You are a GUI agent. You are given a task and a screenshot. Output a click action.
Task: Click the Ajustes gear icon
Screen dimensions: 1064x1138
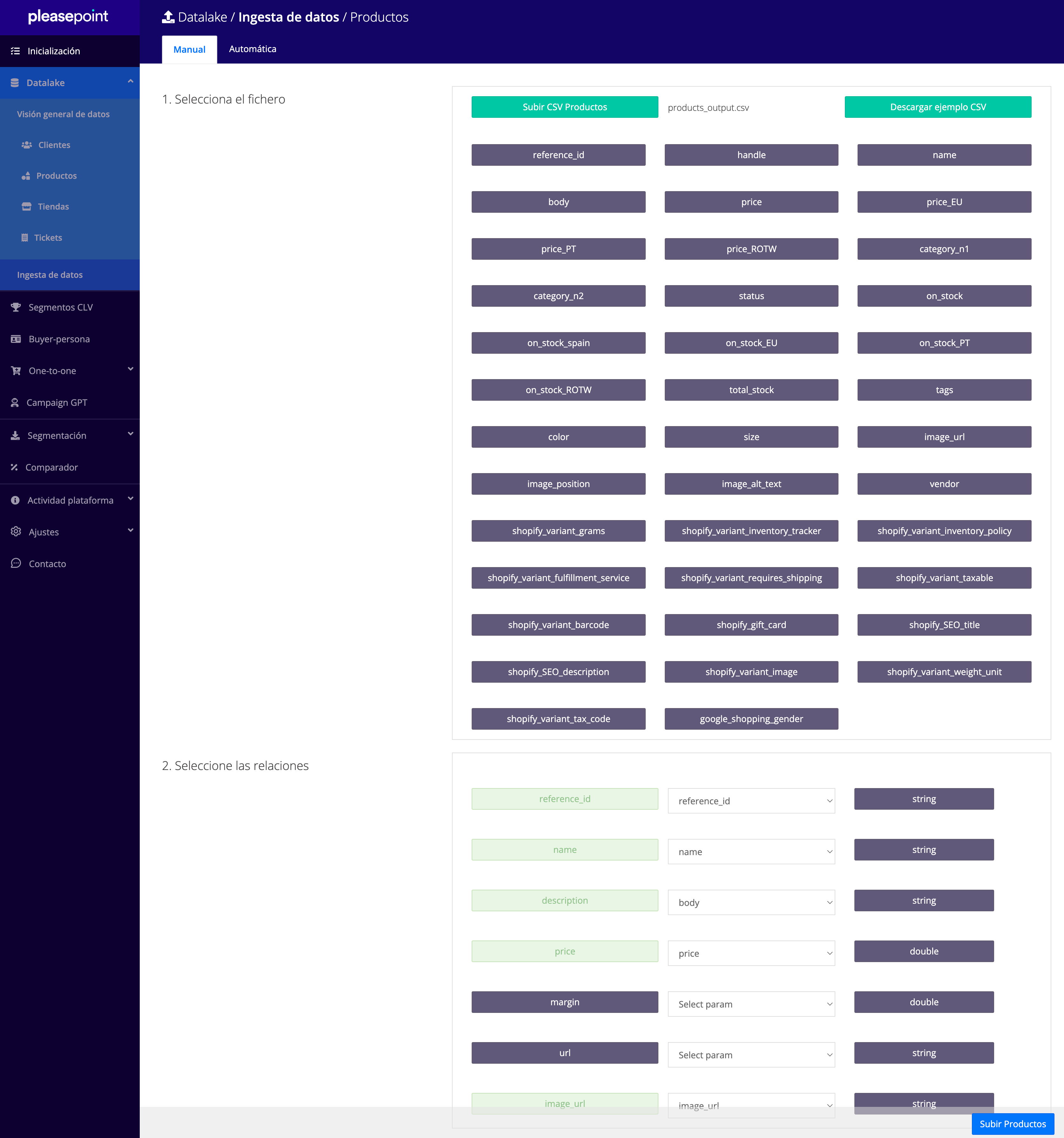[16, 532]
